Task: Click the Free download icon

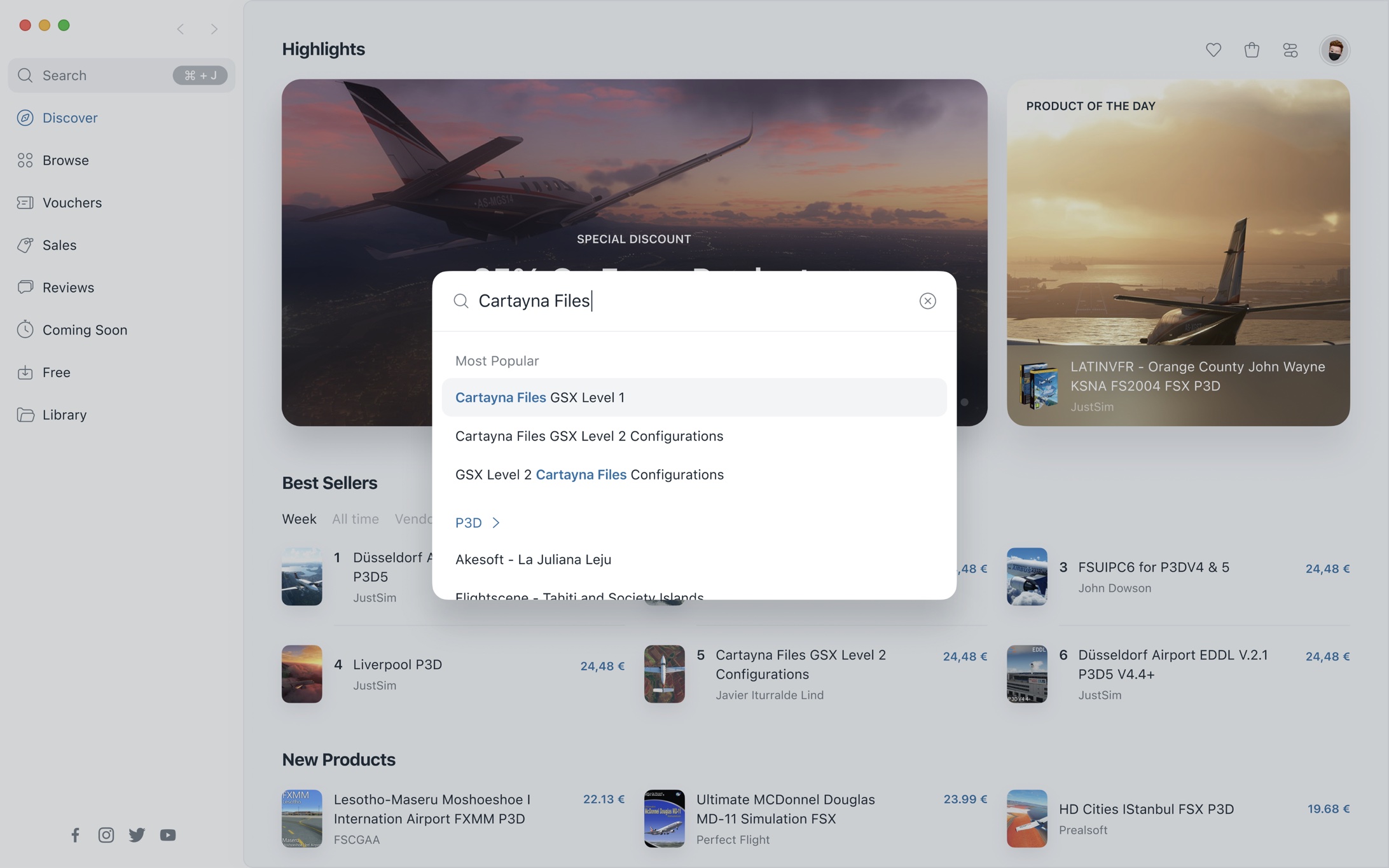Action: tap(25, 372)
